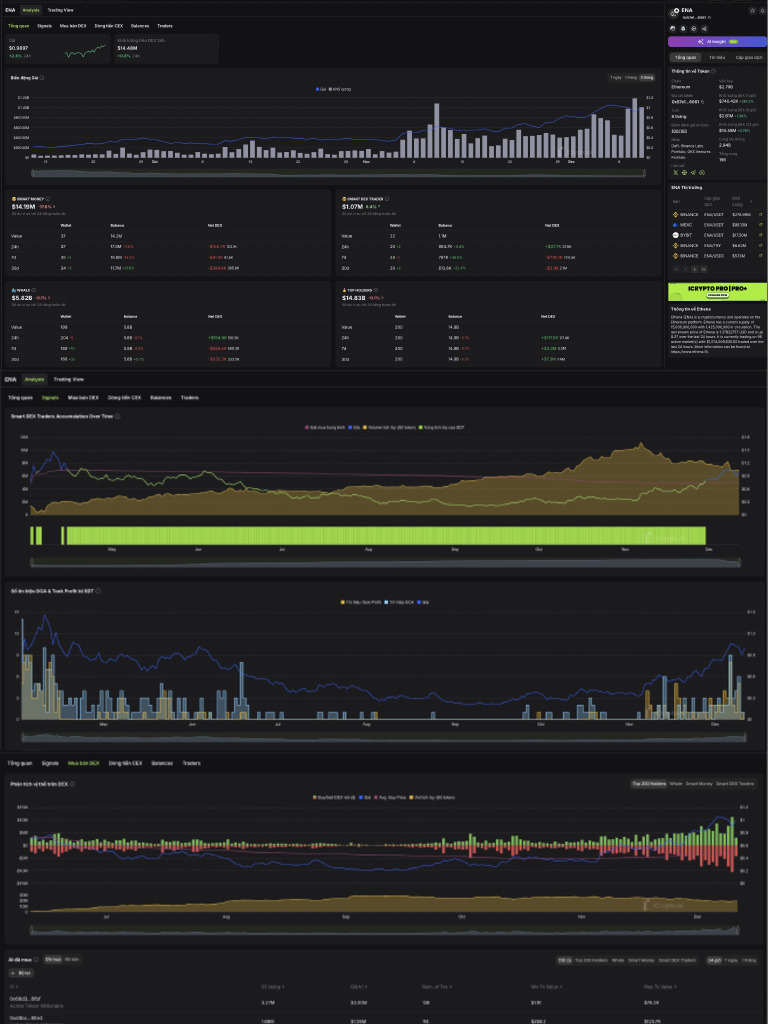The width and height of the screenshot is (768, 1024).
Task: Click info icon next to SMART MONEY title
Action: point(47,198)
